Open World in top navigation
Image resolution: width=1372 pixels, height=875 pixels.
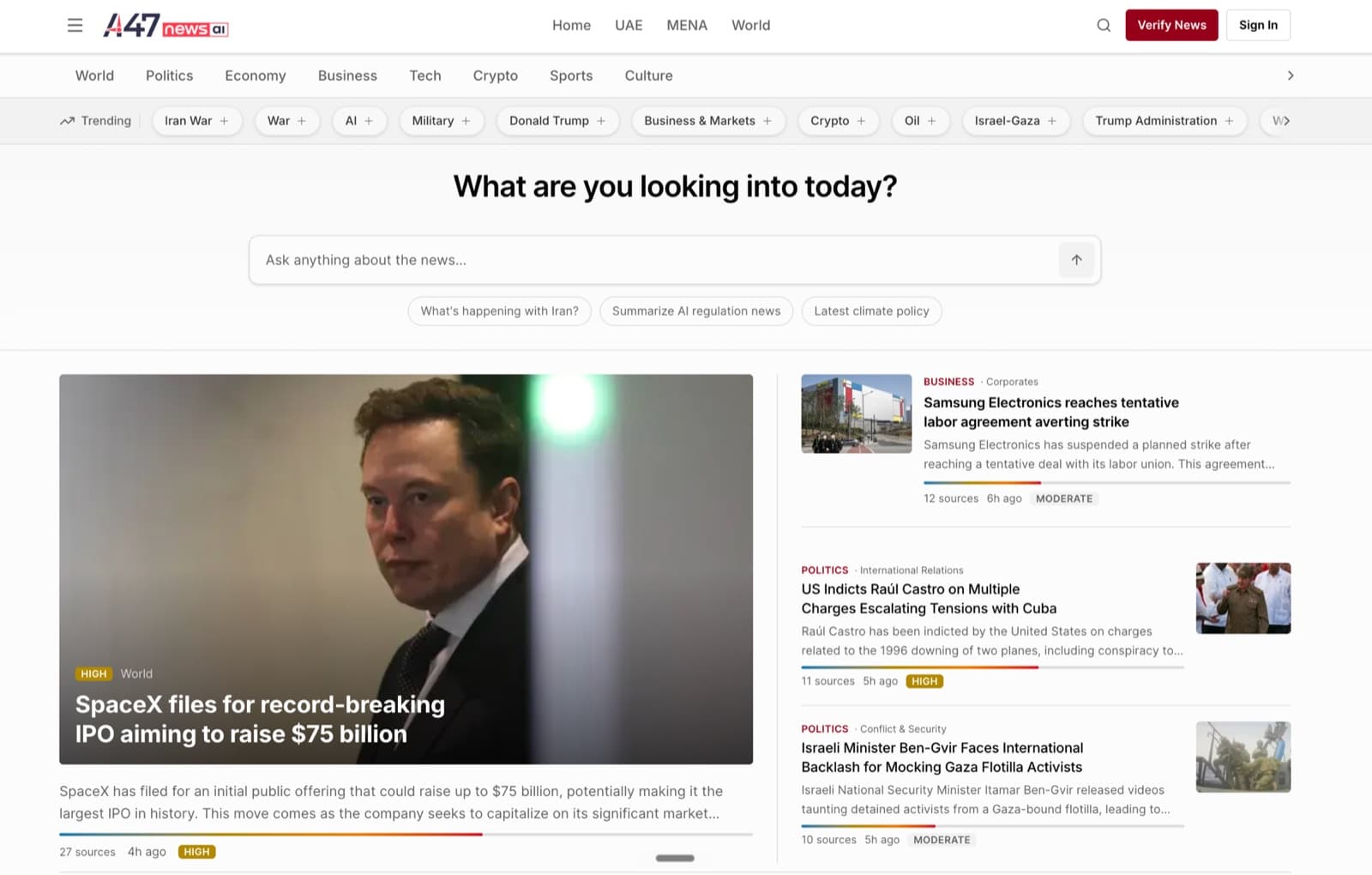coord(750,26)
